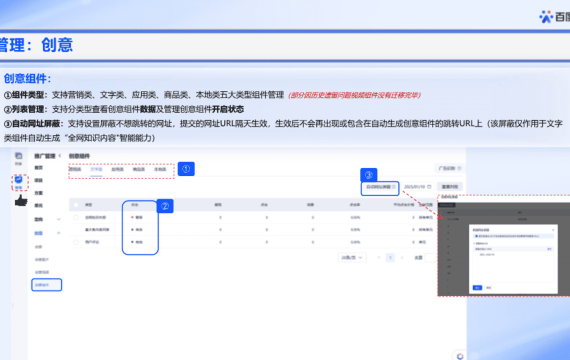Open 首页 in the 推广管理 menu
The height and width of the screenshot is (360, 570).
39,168
